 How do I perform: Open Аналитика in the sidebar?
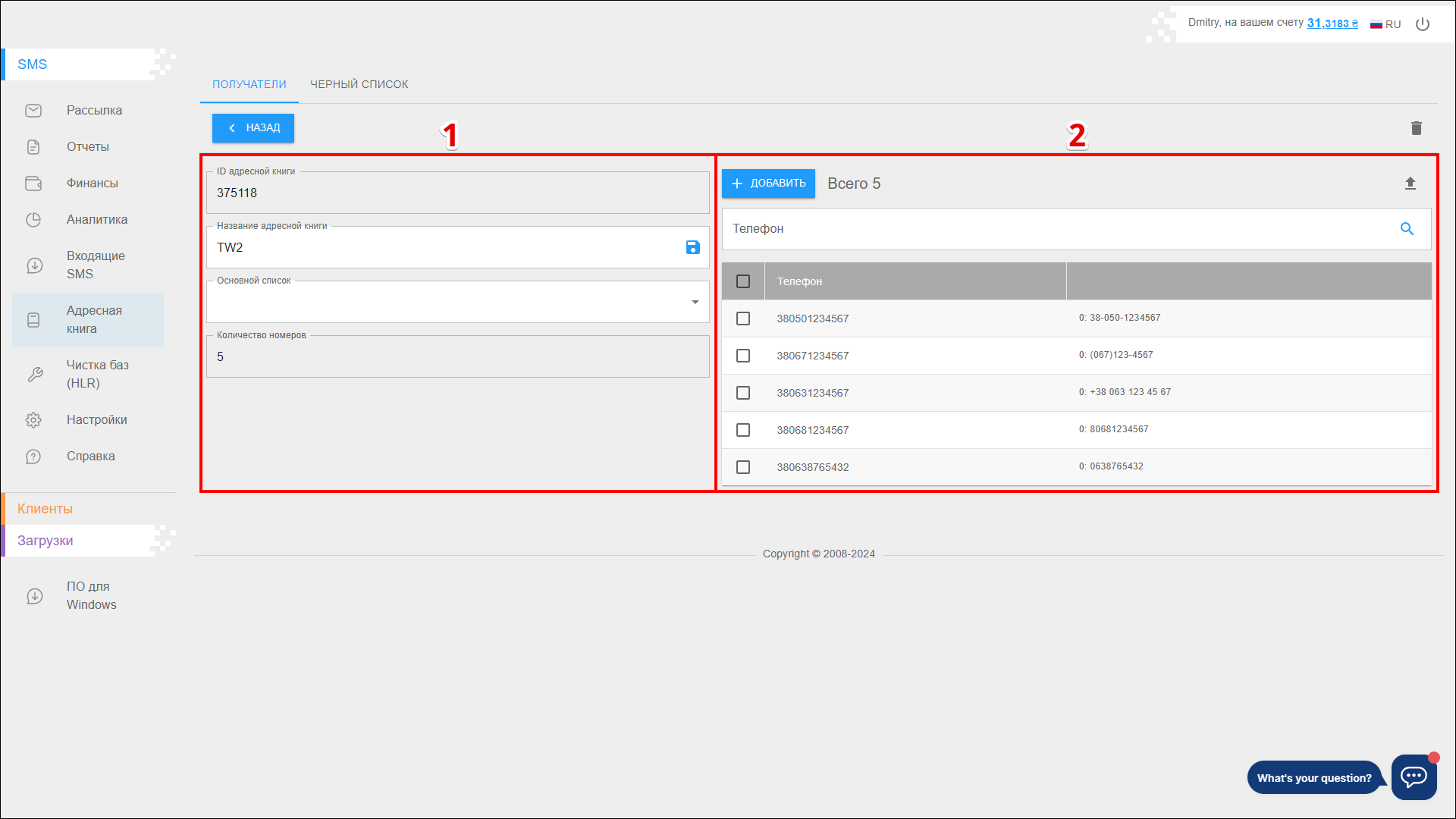(96, 220)
